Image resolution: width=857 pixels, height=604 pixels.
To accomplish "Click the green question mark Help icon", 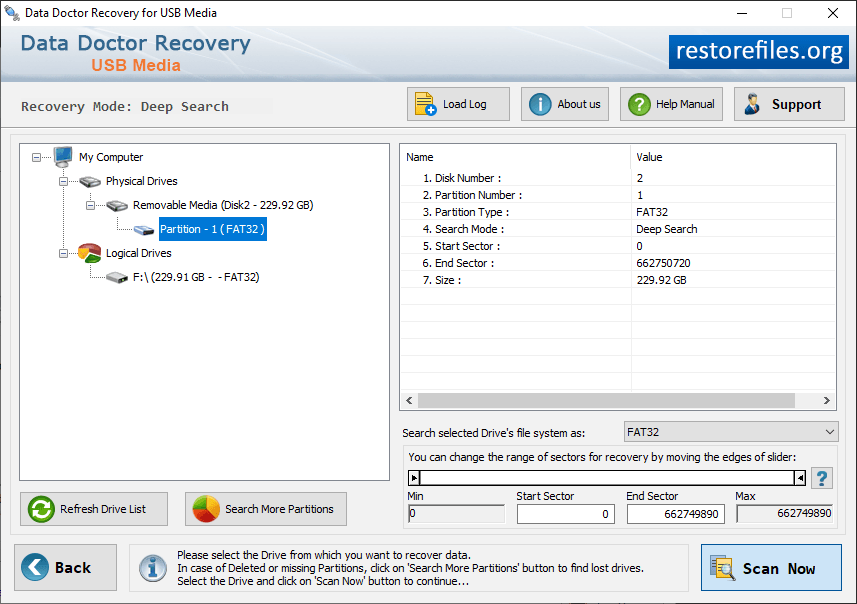I will pyautogui.click(x=639, y=104).
